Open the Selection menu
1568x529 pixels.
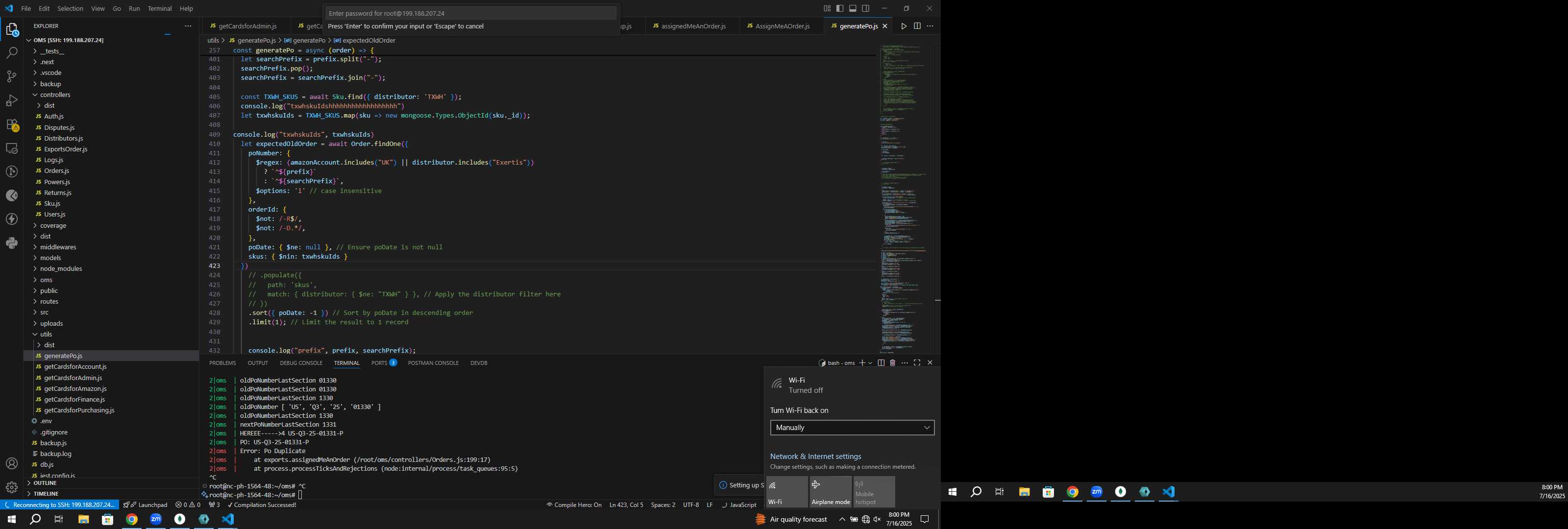(x=70, y=8)
